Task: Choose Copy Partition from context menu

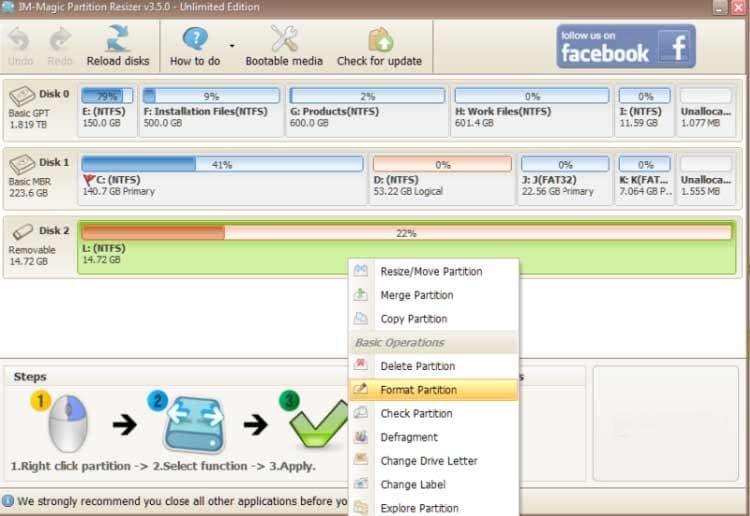Action: coord(434,319)
